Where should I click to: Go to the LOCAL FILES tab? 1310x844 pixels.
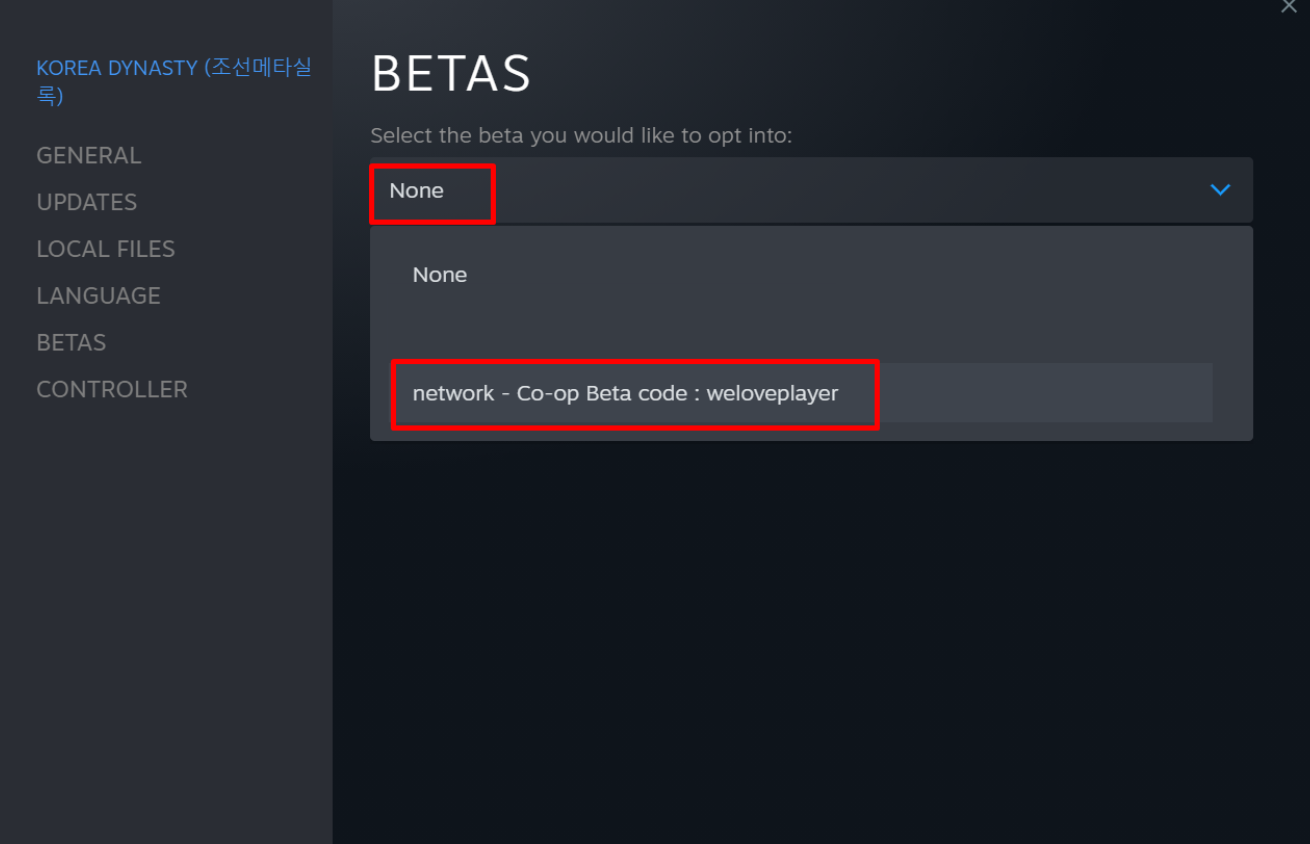pyautogui.click(x=106, y=249)
